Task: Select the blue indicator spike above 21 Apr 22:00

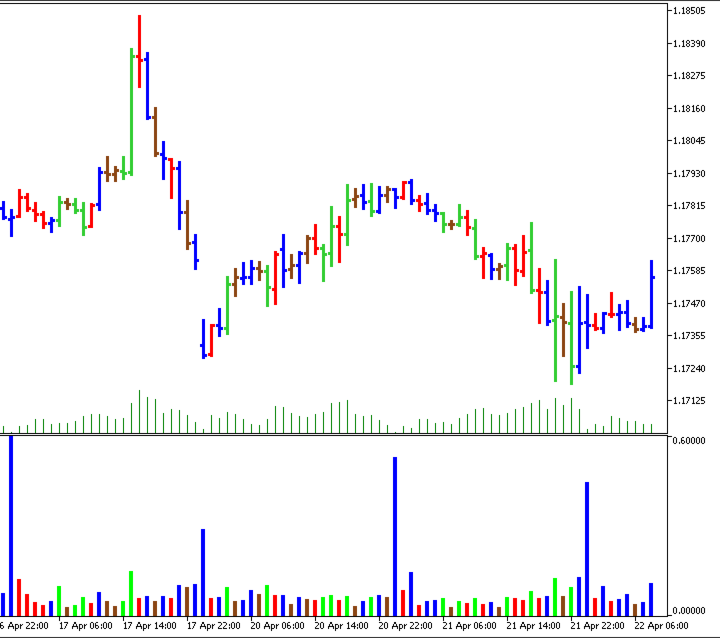Action: click(x=587, y=549)
